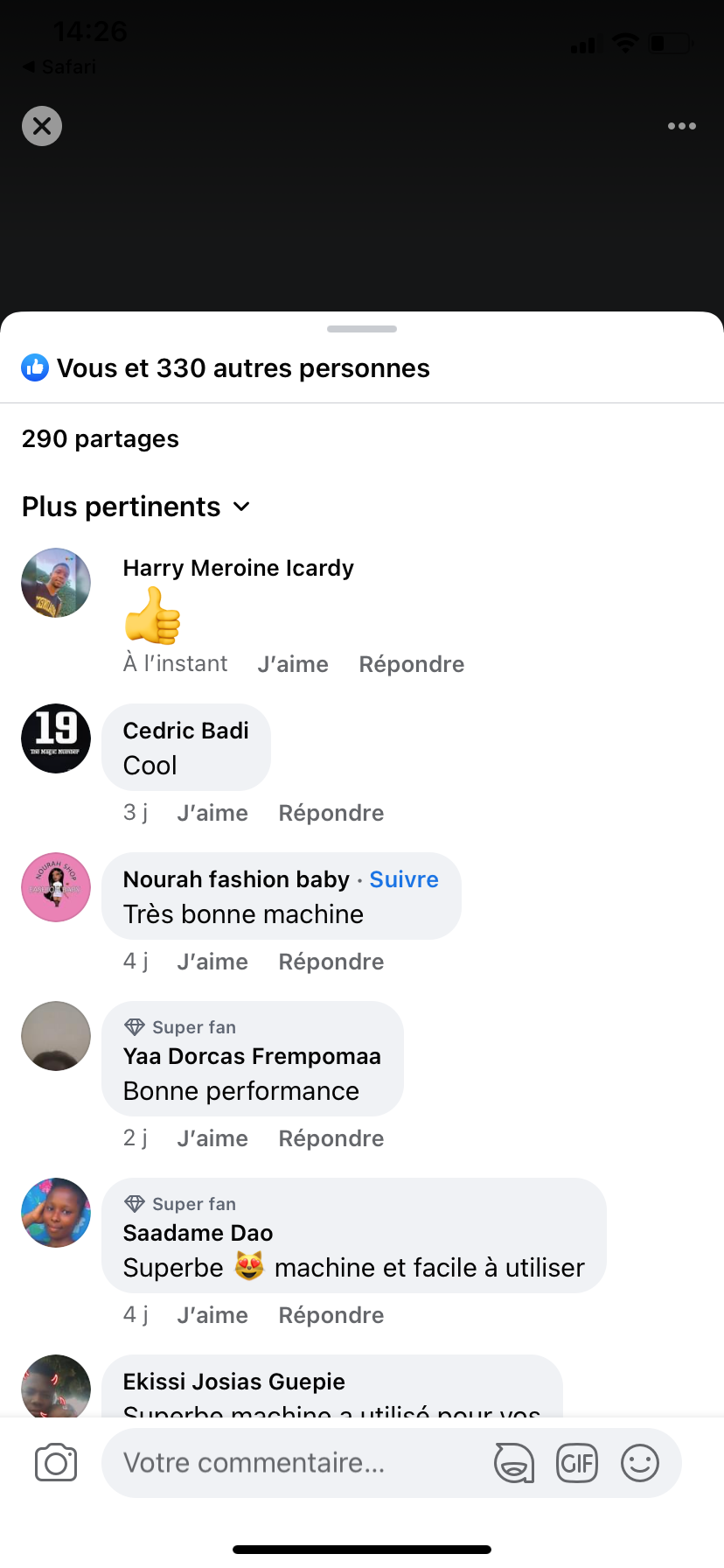Viewport: 724px width, 1568px height.
Task: Like Harry Meroine Icardy's comment
Action: pos(293,664)
